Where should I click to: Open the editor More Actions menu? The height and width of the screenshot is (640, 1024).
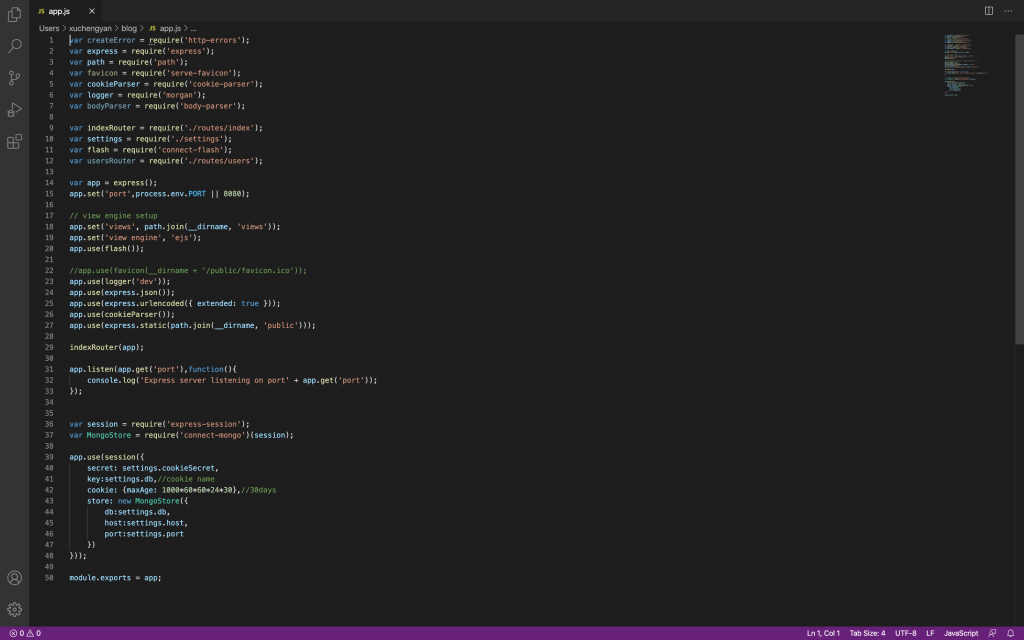point(1008,11)
